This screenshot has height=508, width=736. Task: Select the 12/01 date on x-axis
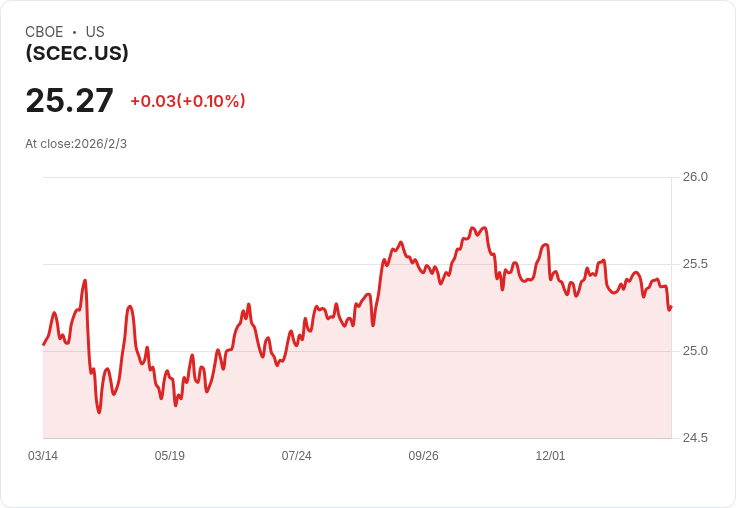551,456
